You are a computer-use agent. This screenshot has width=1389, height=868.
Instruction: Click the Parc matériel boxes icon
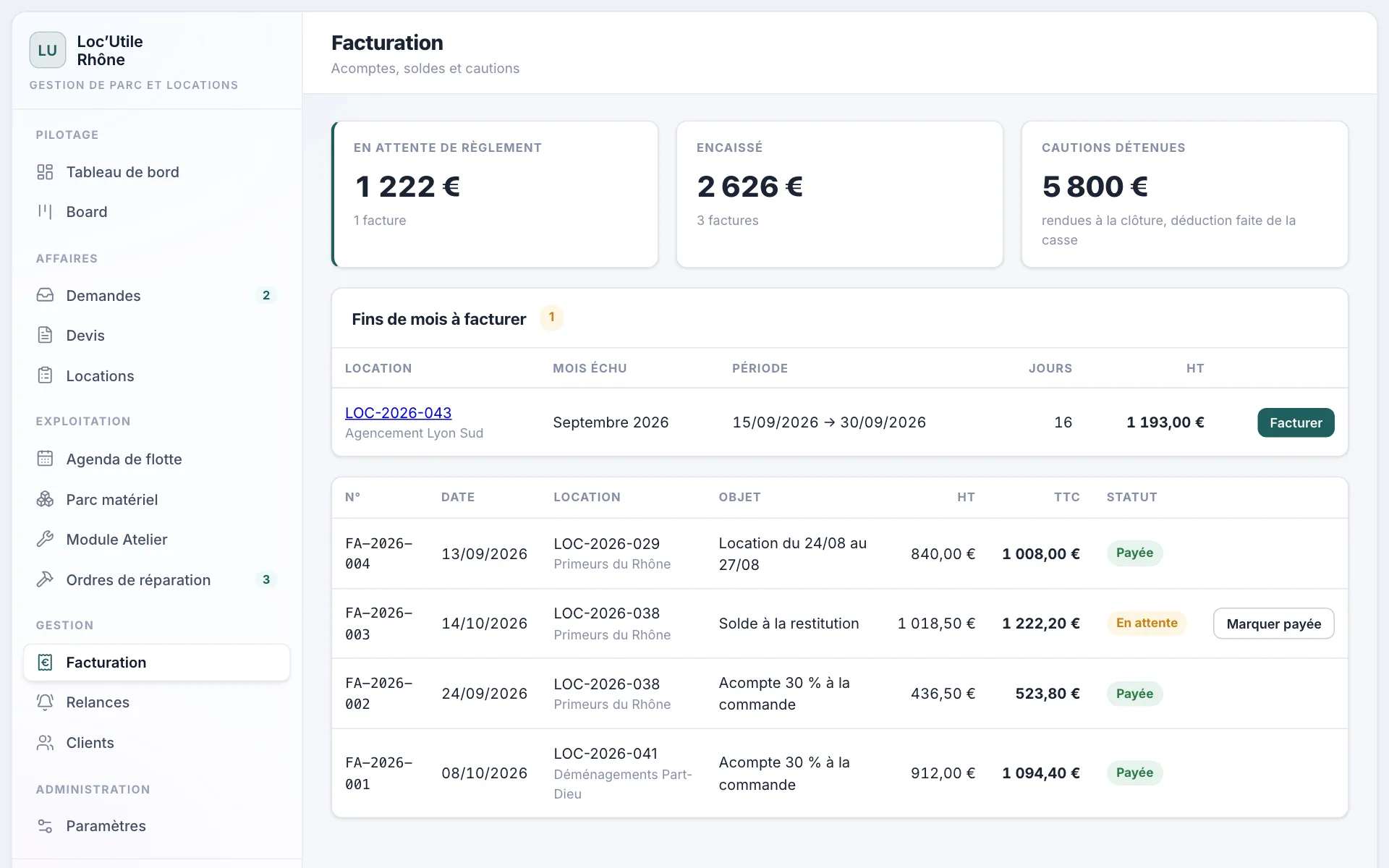click(45, 499)
